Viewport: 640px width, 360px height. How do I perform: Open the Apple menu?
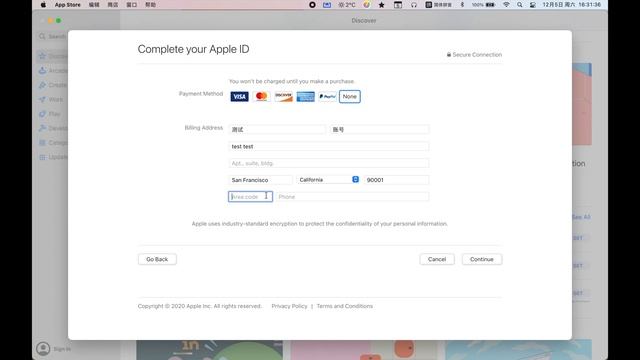coord(43,5)
